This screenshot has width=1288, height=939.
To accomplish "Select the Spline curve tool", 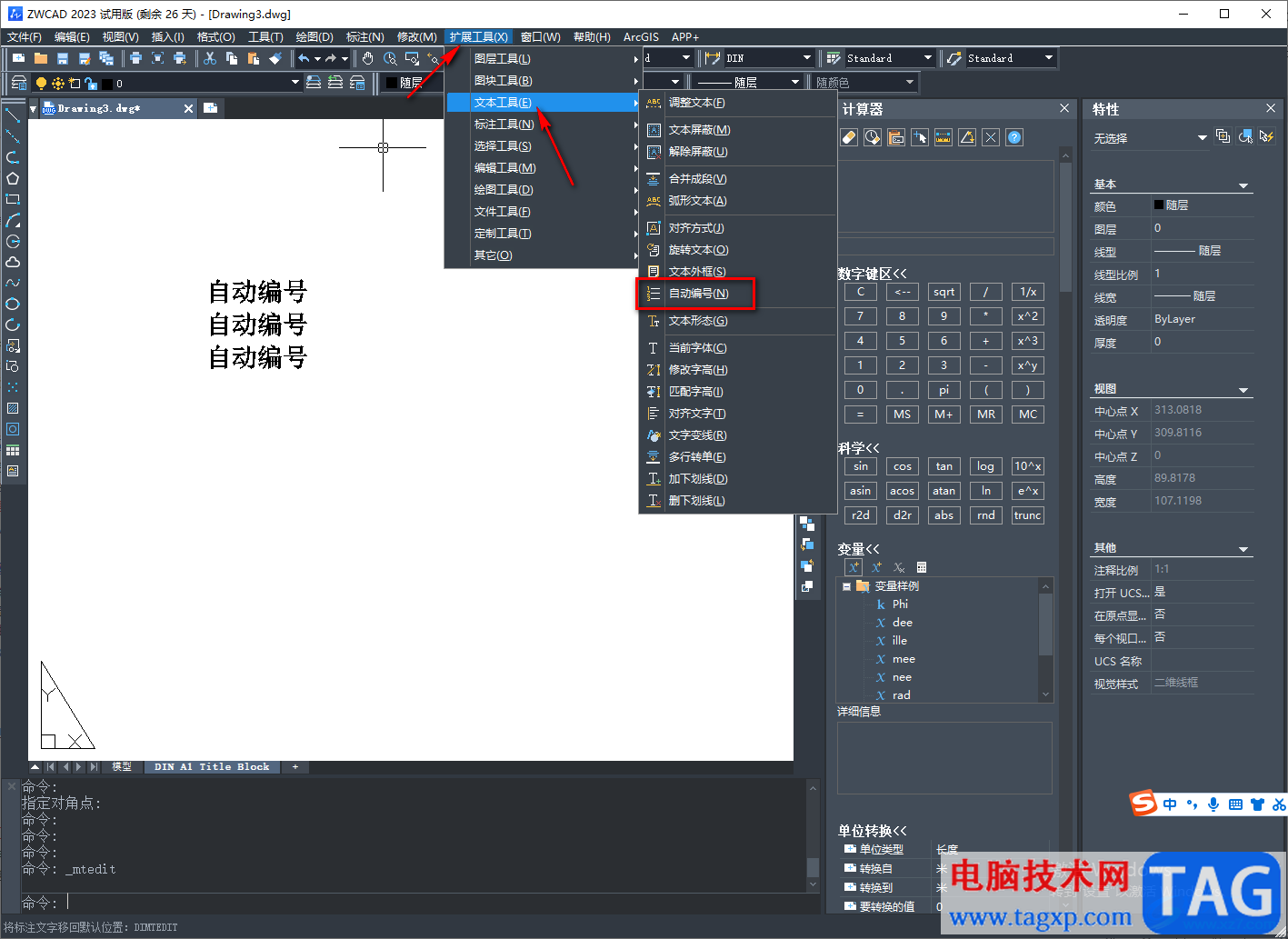I will 13,283.
